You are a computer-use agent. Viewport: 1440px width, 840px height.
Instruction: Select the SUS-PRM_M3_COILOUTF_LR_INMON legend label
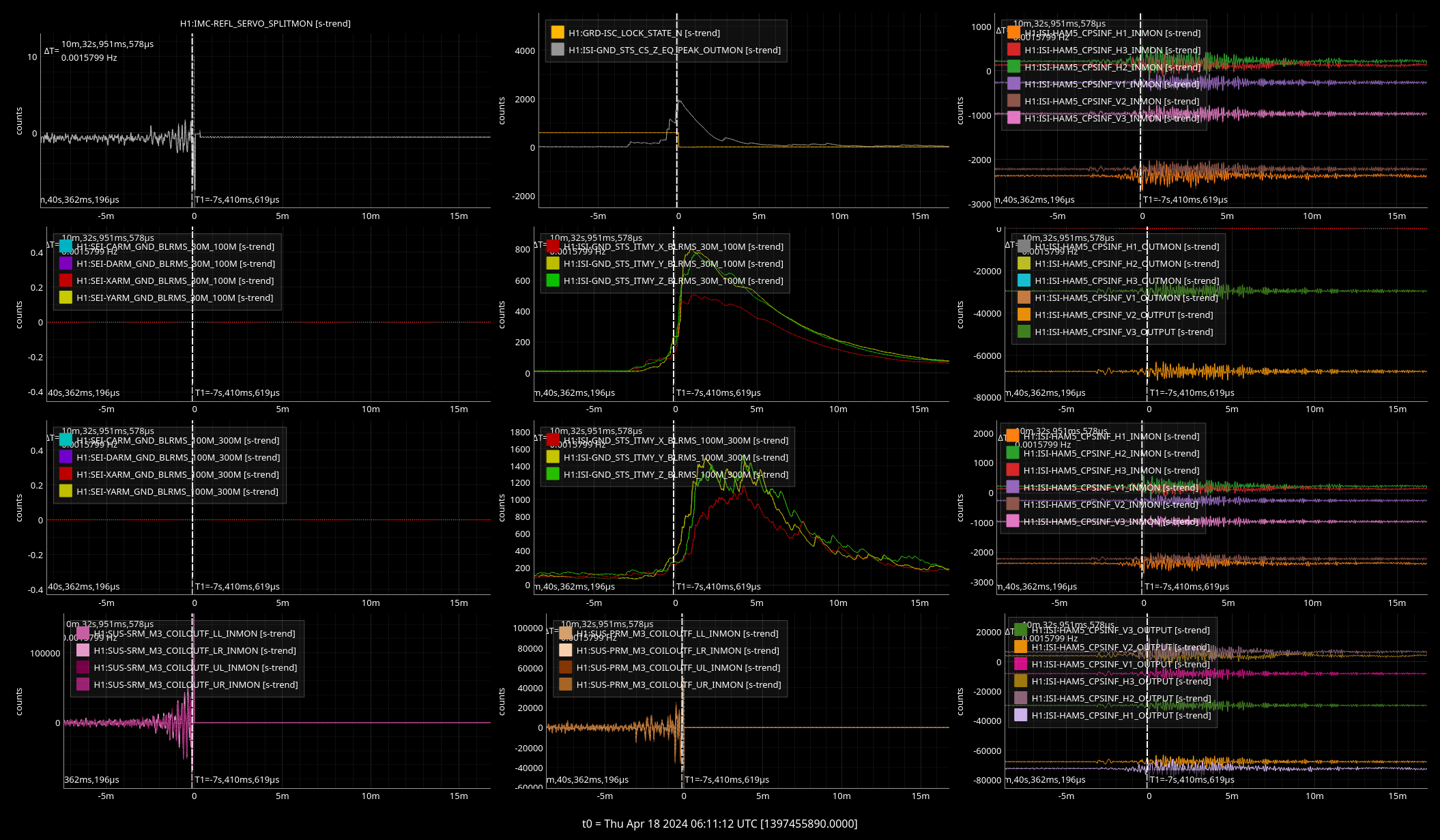coord(678,650)
